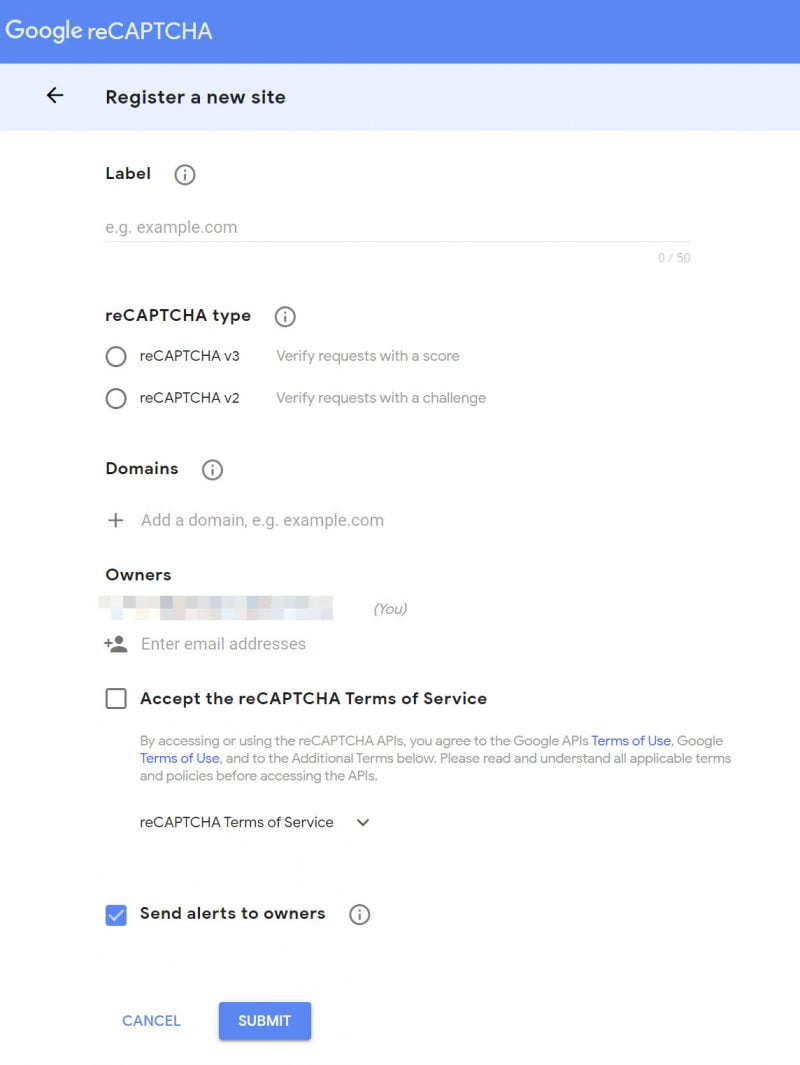Click the Google reCAPTCHA logo
800x1065 pixels.
click(109, 31)
